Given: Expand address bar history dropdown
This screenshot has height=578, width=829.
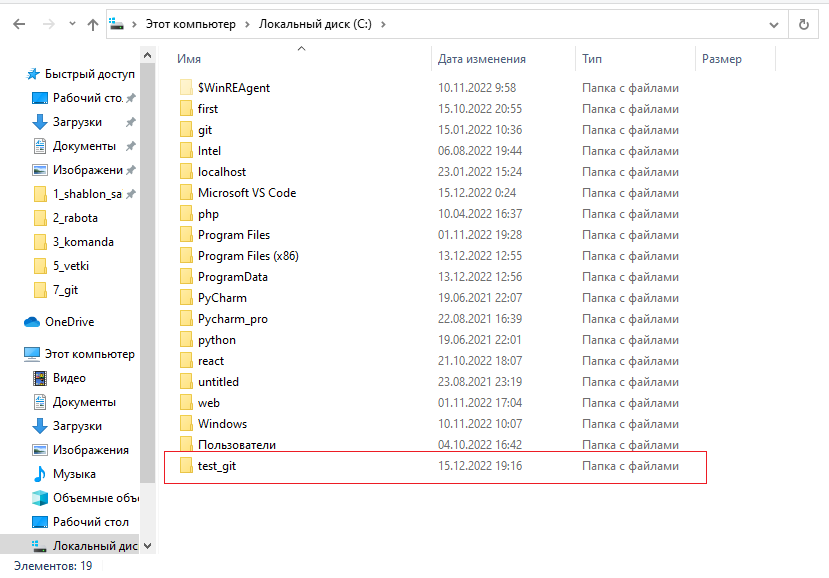Looking at the screenshot, I should pos(773,24).
